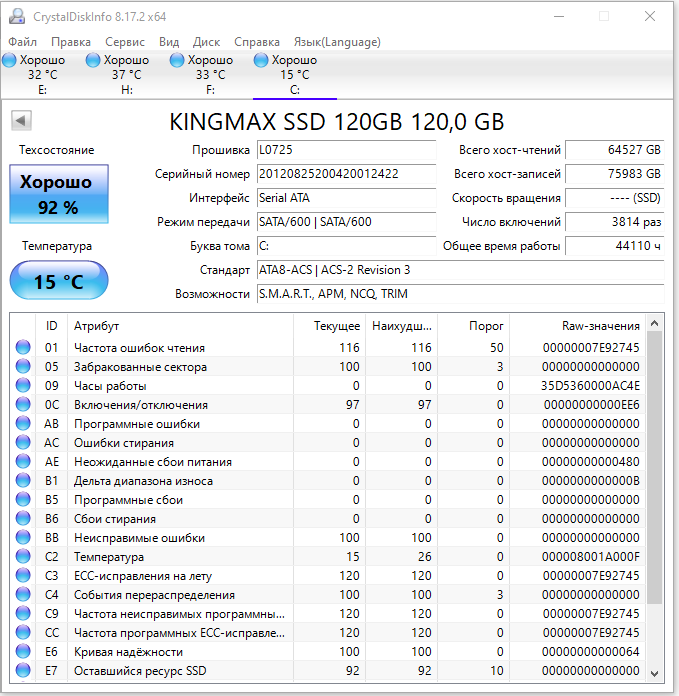
Task: Click total host reads value 64527 GB
Action: point(614,150)
